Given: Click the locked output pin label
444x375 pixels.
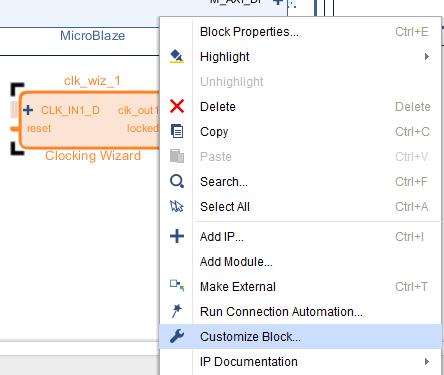Looking at the screenshot, I should click(x=143, y=128).
